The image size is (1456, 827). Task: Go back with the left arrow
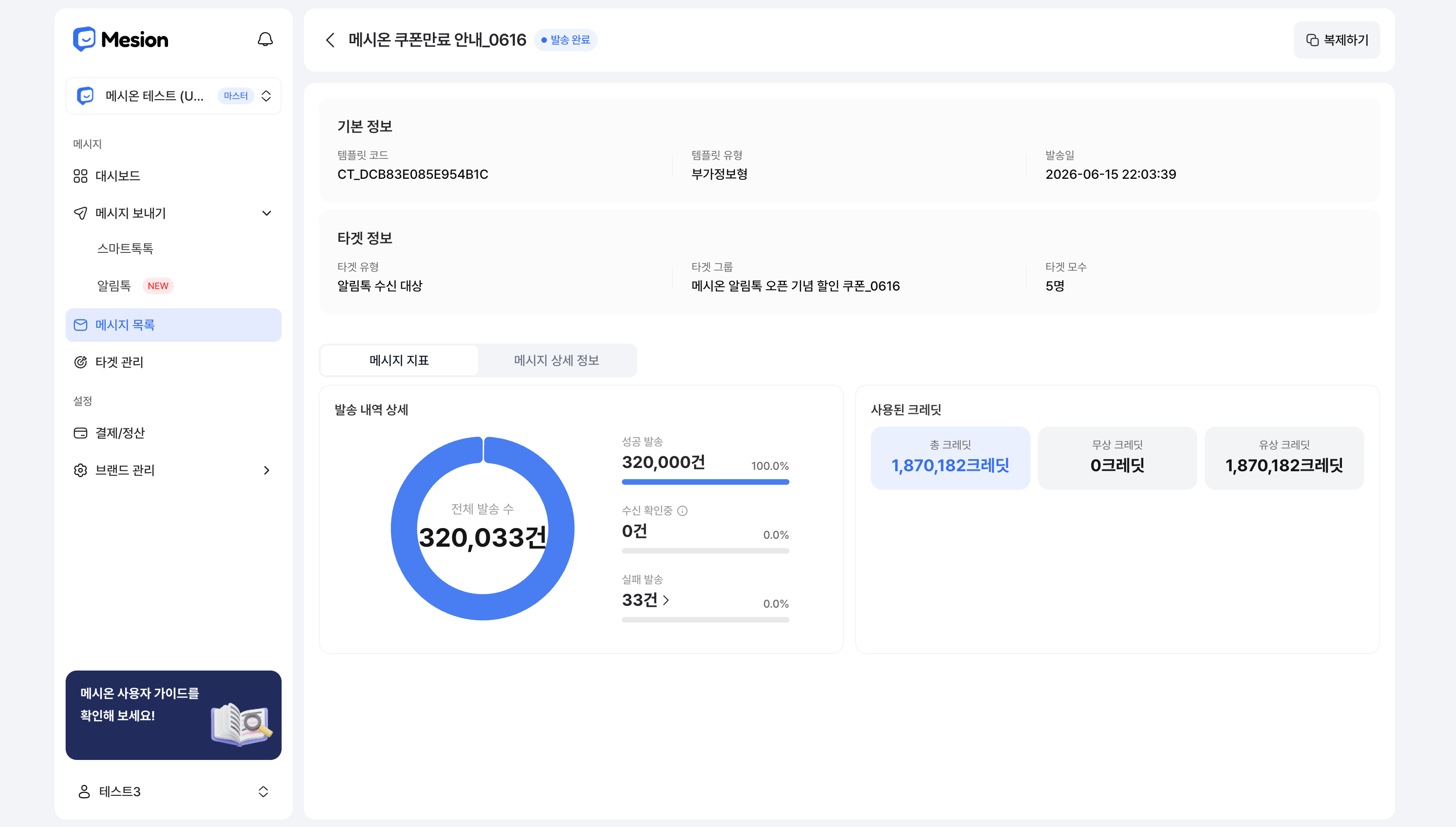(330, 40)
